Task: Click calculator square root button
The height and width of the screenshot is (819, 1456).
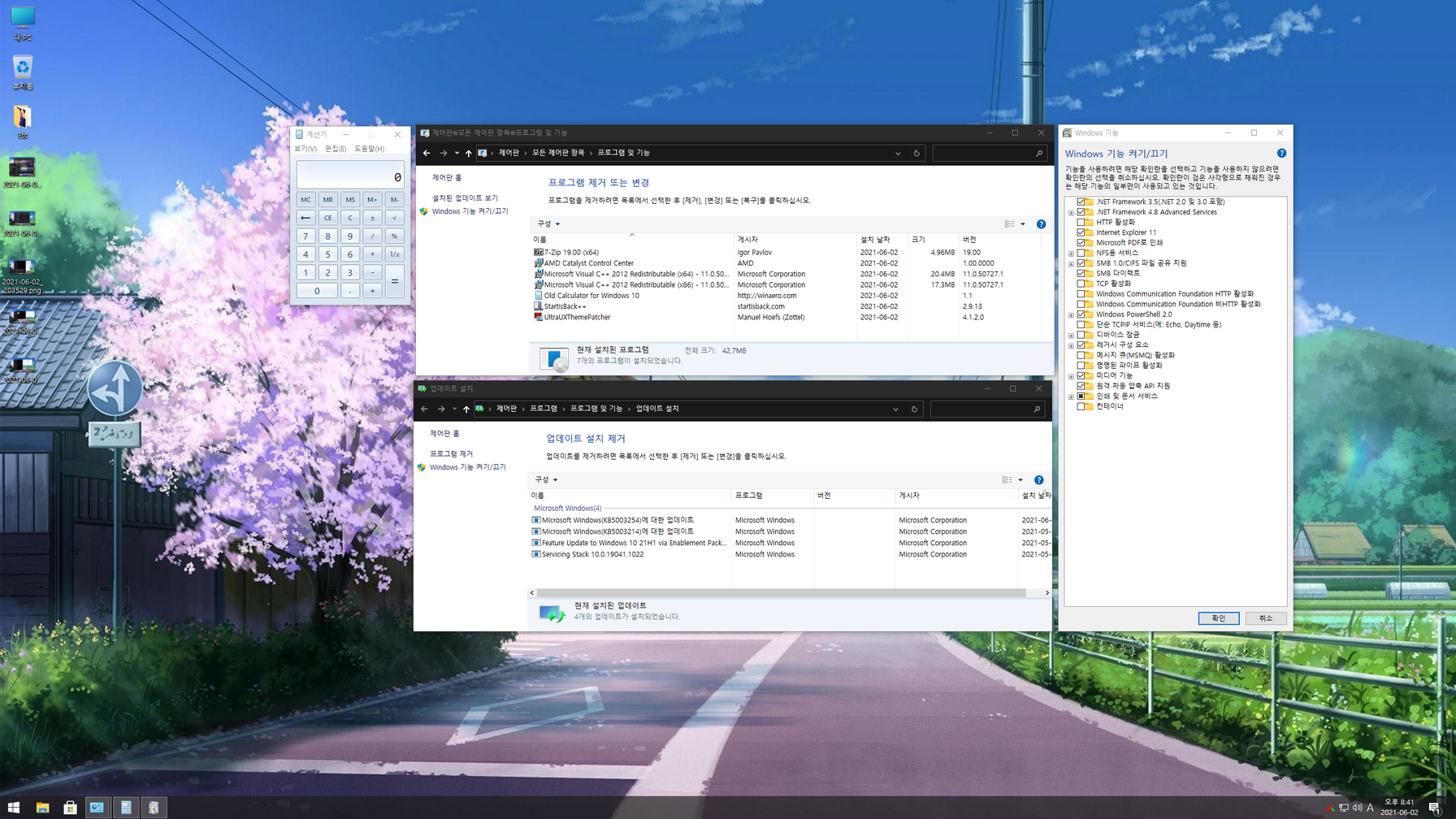Action: click(395, 218)
